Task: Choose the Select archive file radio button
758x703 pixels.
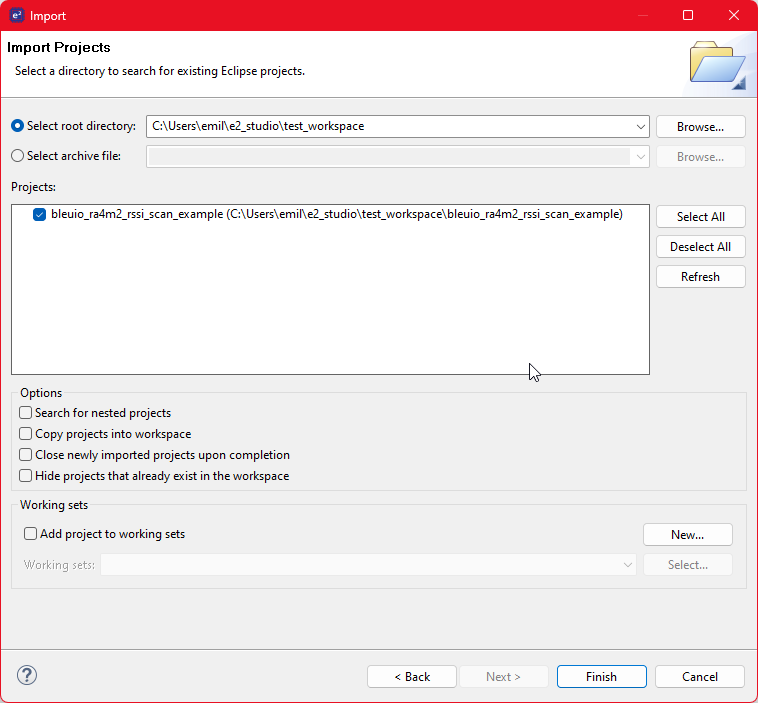Action: pyautogui.click(x=17, y=156)
